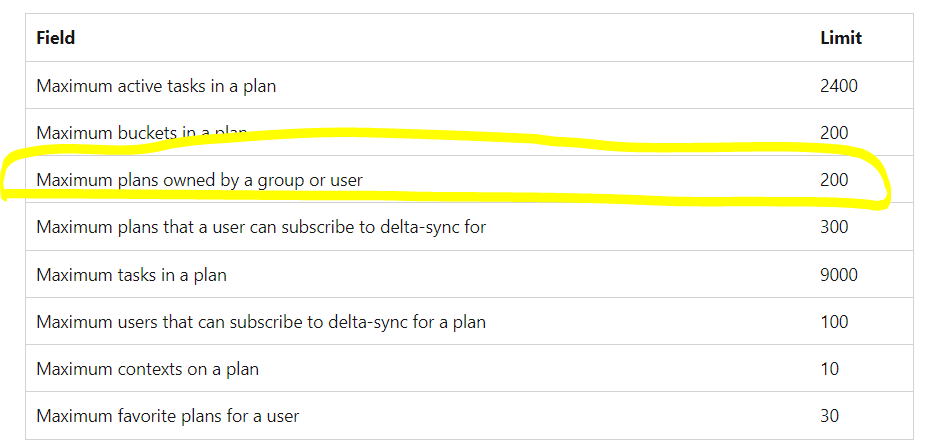Select the "Maximum contexts on a plan" field
The height and width of the screenshot is (447, 947).
pos(147,369)
